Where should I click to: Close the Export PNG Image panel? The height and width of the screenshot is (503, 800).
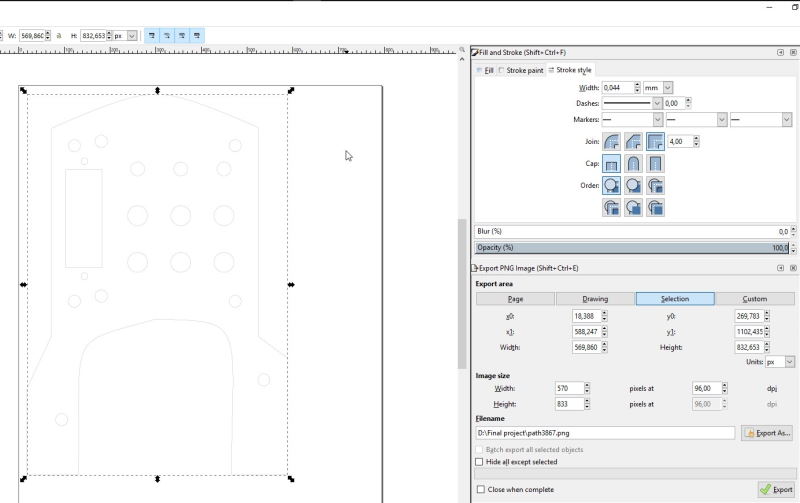793,268
